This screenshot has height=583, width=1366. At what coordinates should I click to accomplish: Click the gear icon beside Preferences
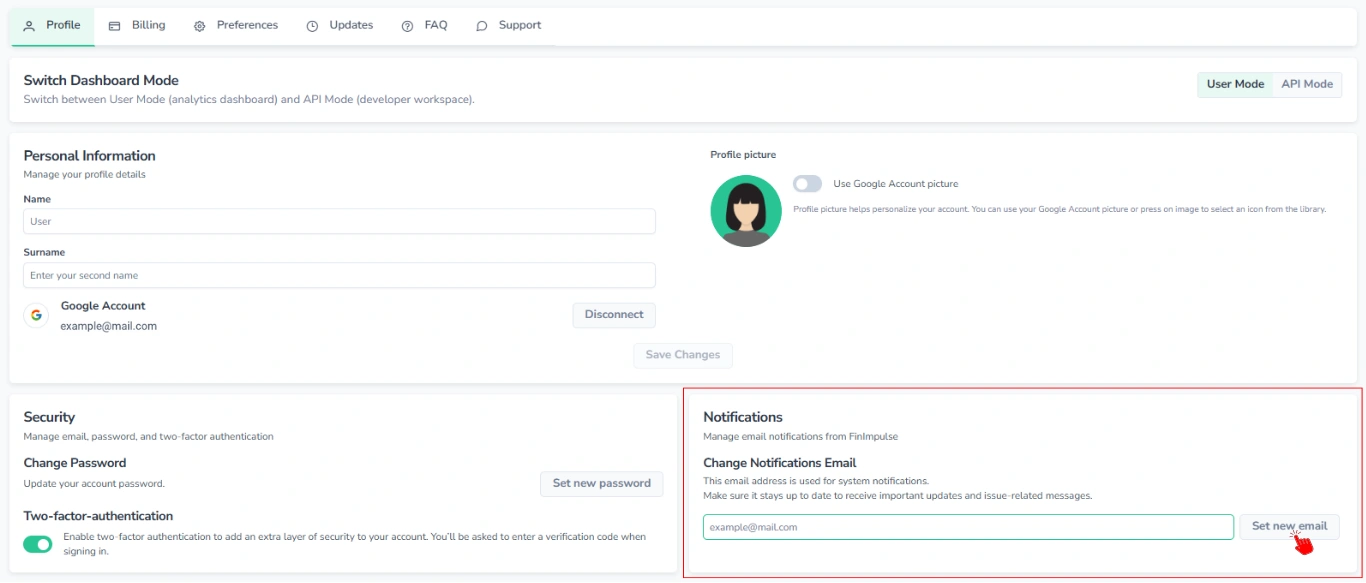coord(199,25)
